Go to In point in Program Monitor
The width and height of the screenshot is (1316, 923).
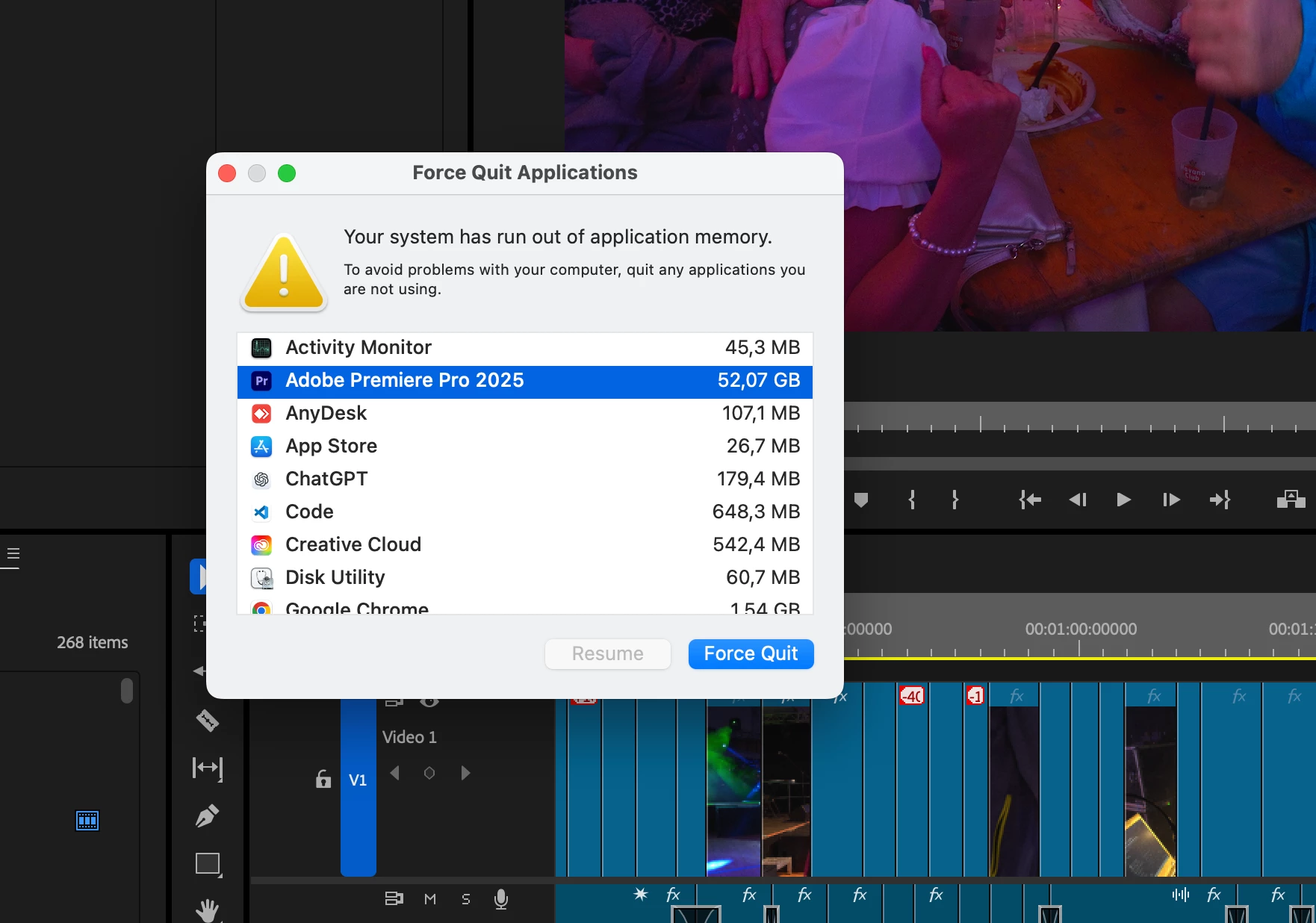point(1030,500)
